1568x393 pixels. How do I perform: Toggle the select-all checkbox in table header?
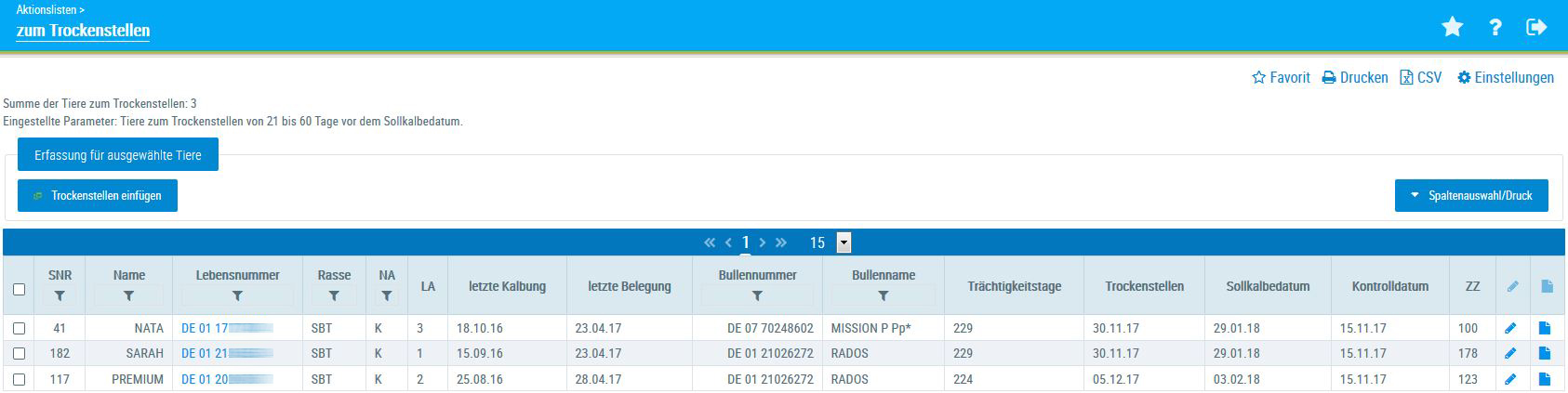pyautogui.click(x=19, y=289)
